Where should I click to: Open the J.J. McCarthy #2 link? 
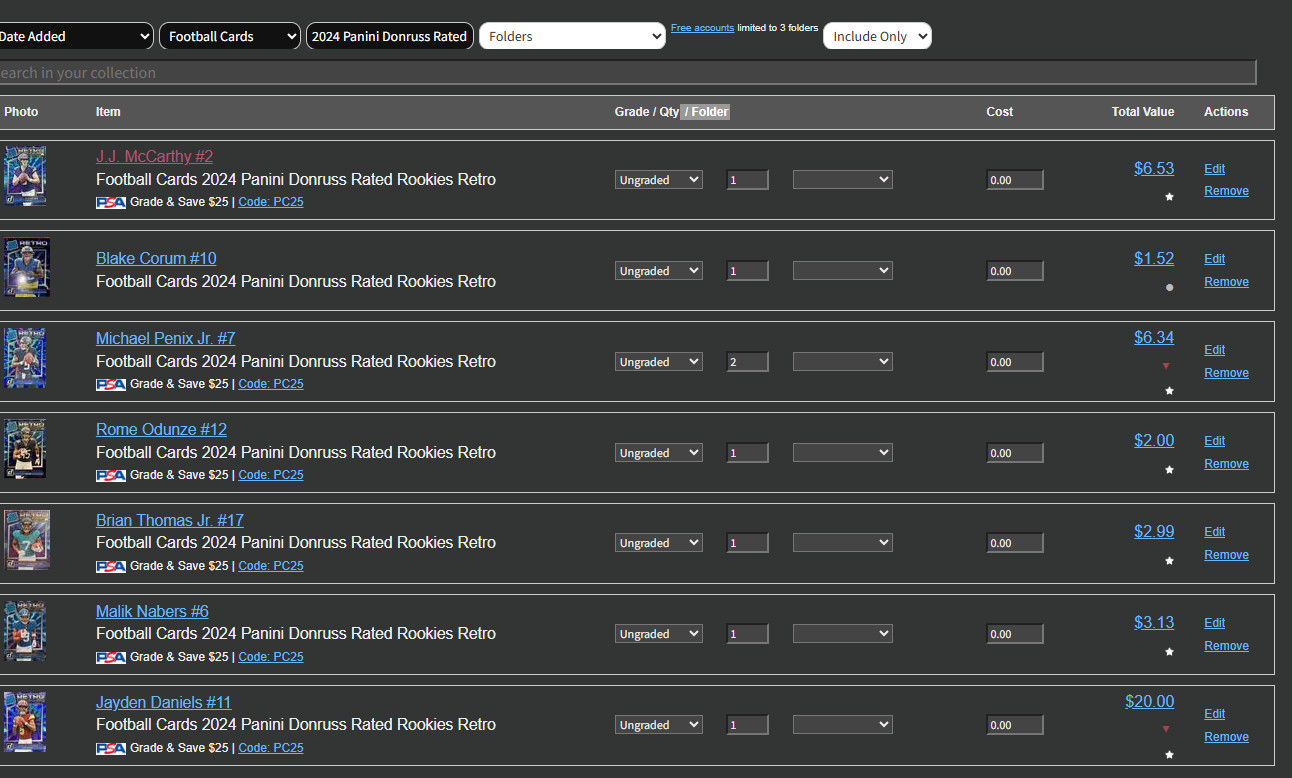(x=154, y=156)
